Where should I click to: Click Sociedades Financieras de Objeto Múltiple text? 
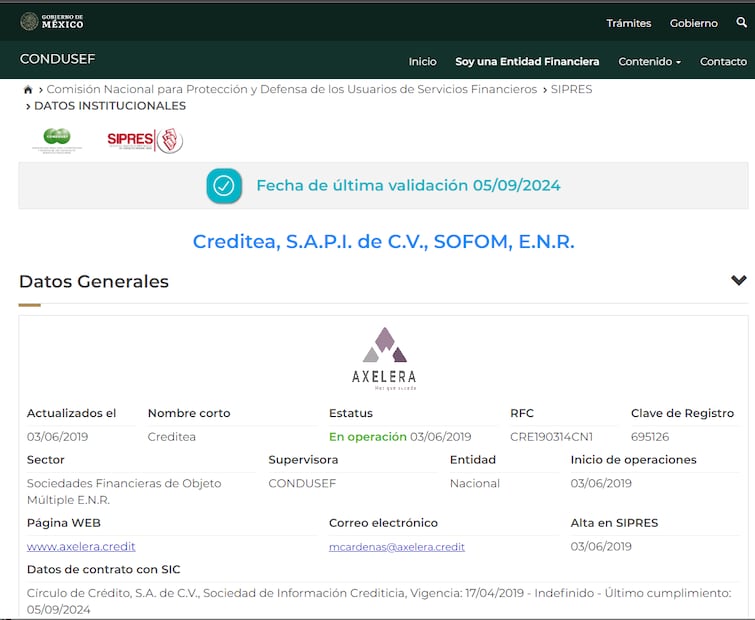(124, 491)
